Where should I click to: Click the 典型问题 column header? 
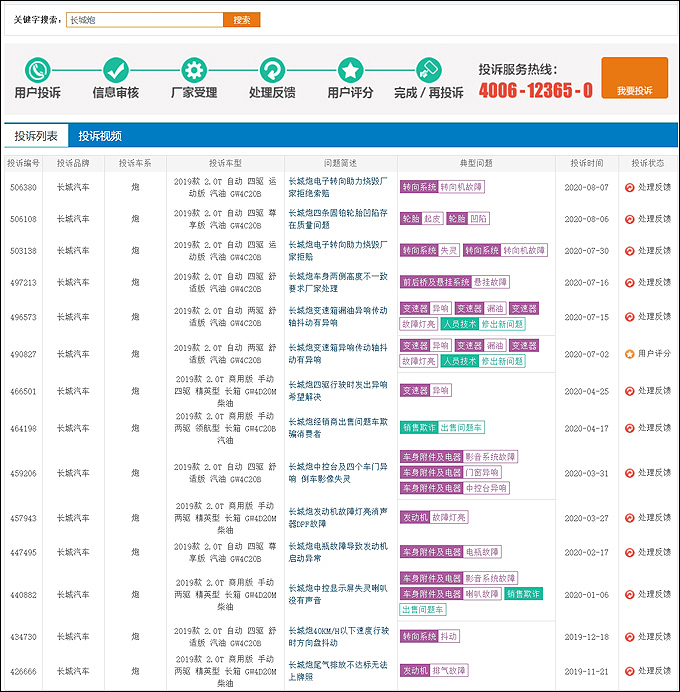pos(476,163)
